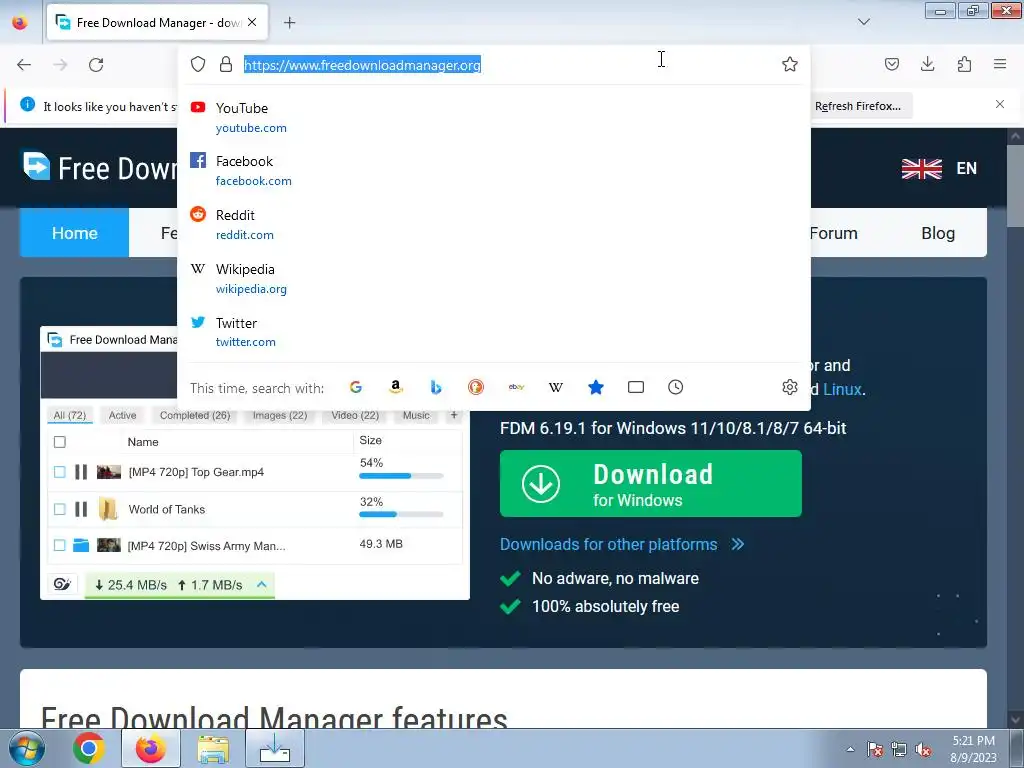Click the green Download for Windows button

pyautogui.click(x=650, y=484)
